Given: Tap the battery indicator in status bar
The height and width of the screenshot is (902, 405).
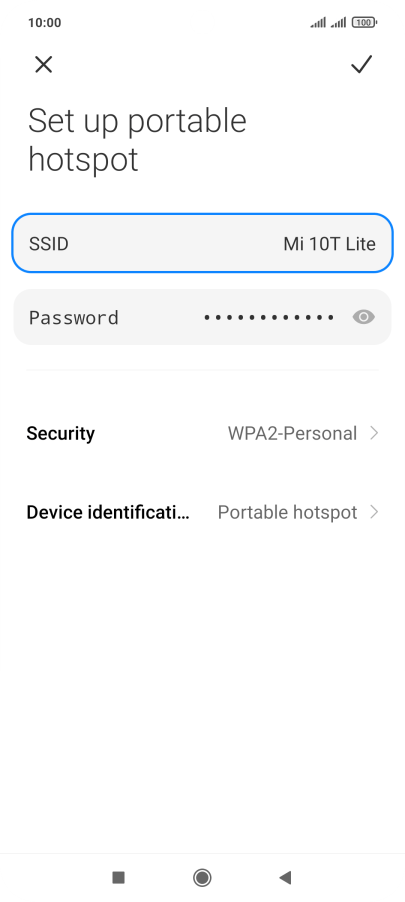Looking at the screenshot, I should [364, 22].
